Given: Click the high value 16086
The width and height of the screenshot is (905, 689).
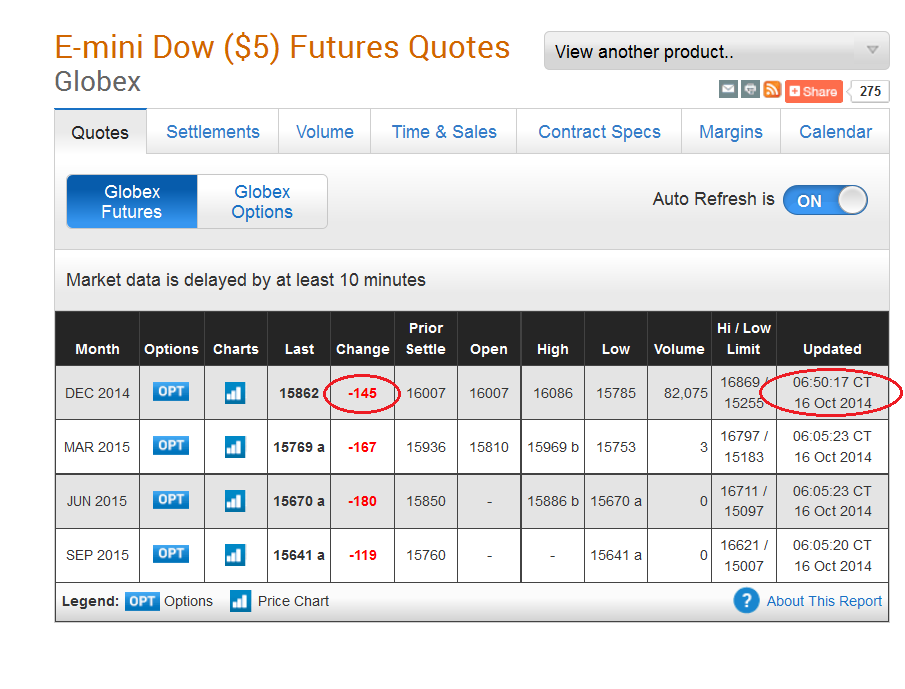Looking at the screenshot, I should pos(552,393).
